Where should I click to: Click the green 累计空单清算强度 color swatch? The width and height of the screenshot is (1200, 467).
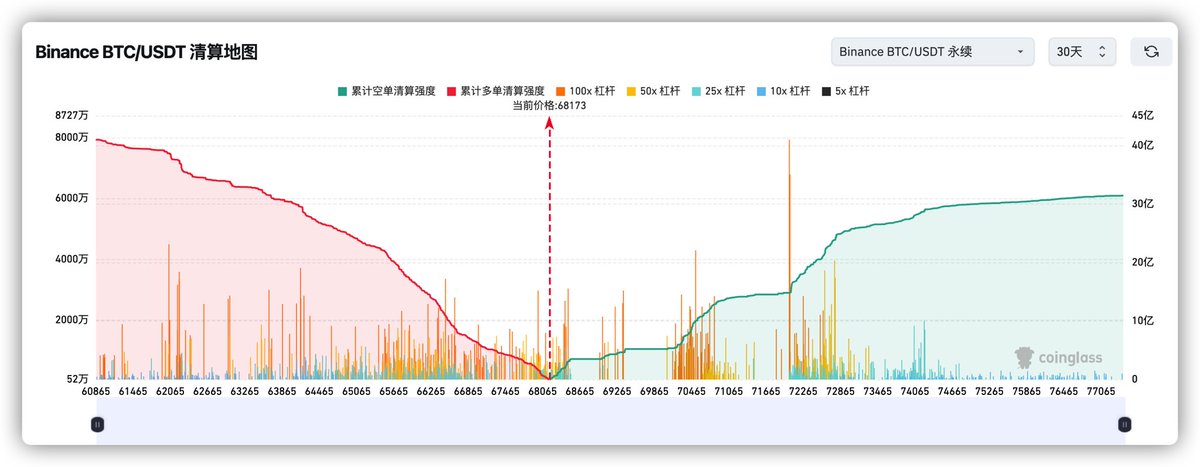(342, 91)
